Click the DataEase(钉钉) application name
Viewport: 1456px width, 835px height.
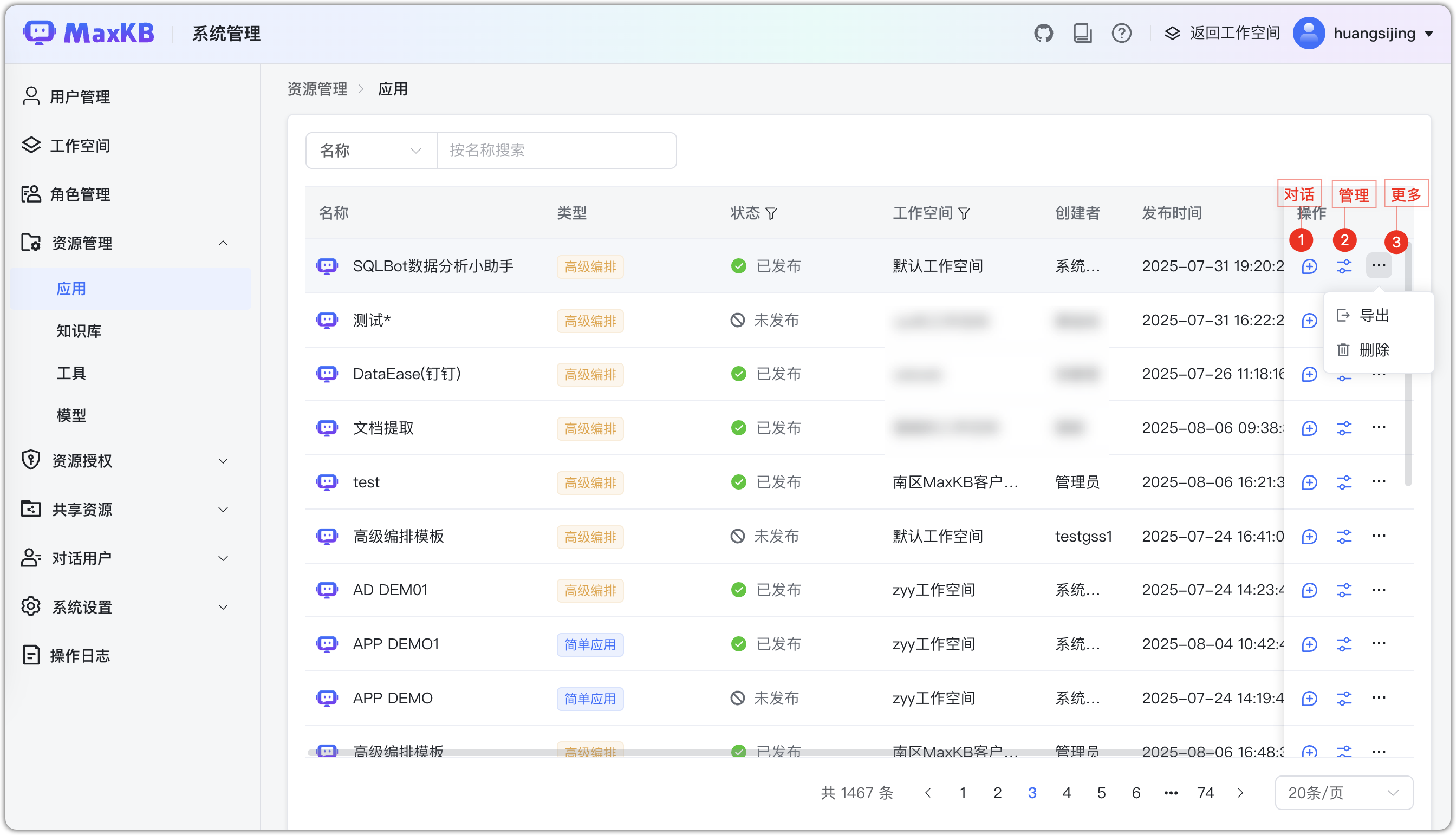pos(407,374)
